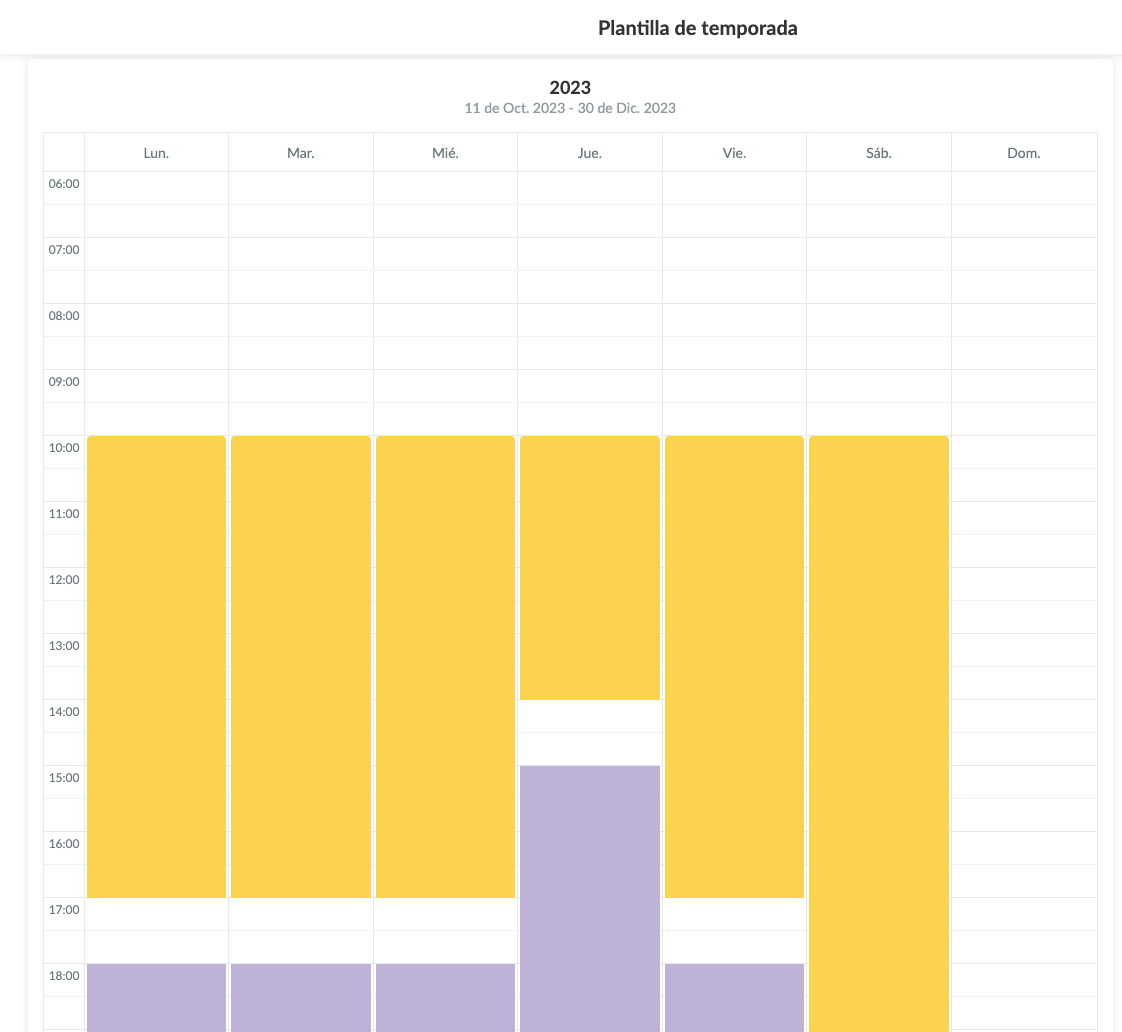This screenshot has height=1032, width=1122.
Task: Select the yellow Monday shift block
Action: [156, 666]
